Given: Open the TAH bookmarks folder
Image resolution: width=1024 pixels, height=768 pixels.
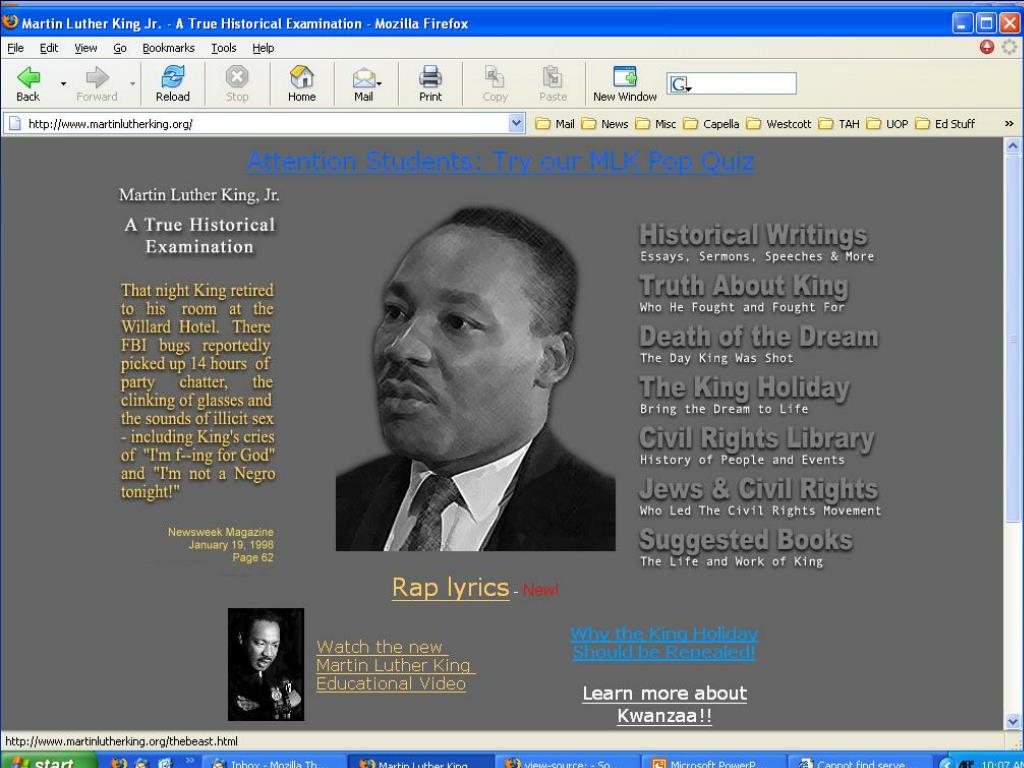Looking at the screenshot, I should point(839,123).
